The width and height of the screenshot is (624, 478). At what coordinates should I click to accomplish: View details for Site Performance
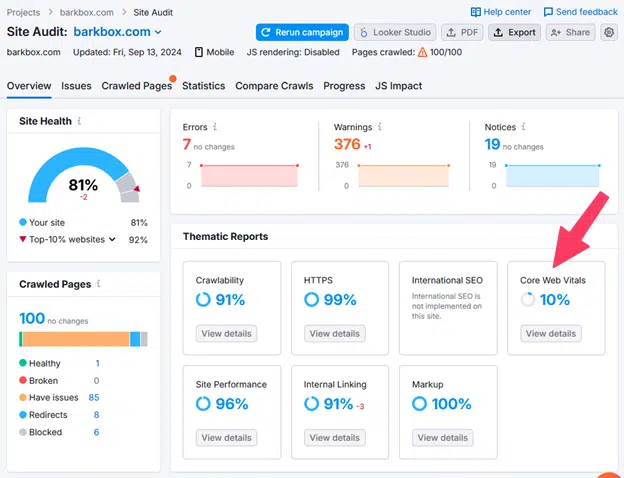click(x=226, y=438)
